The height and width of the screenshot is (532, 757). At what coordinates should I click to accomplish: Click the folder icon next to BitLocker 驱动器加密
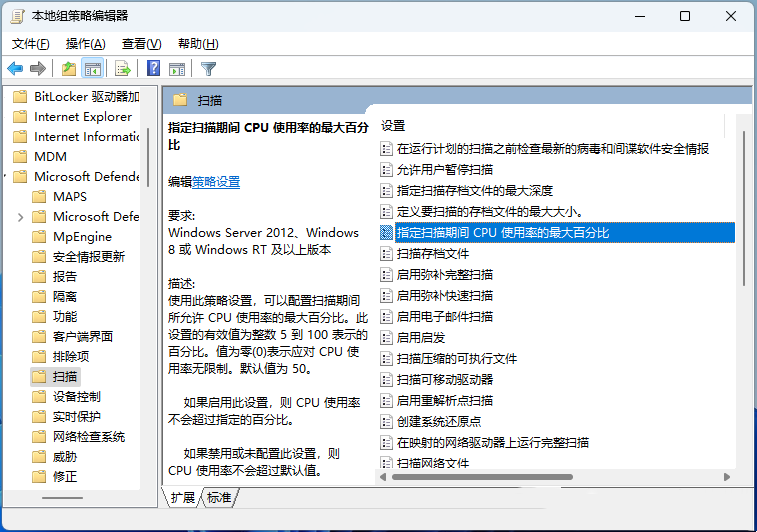(x=20, y=97)
